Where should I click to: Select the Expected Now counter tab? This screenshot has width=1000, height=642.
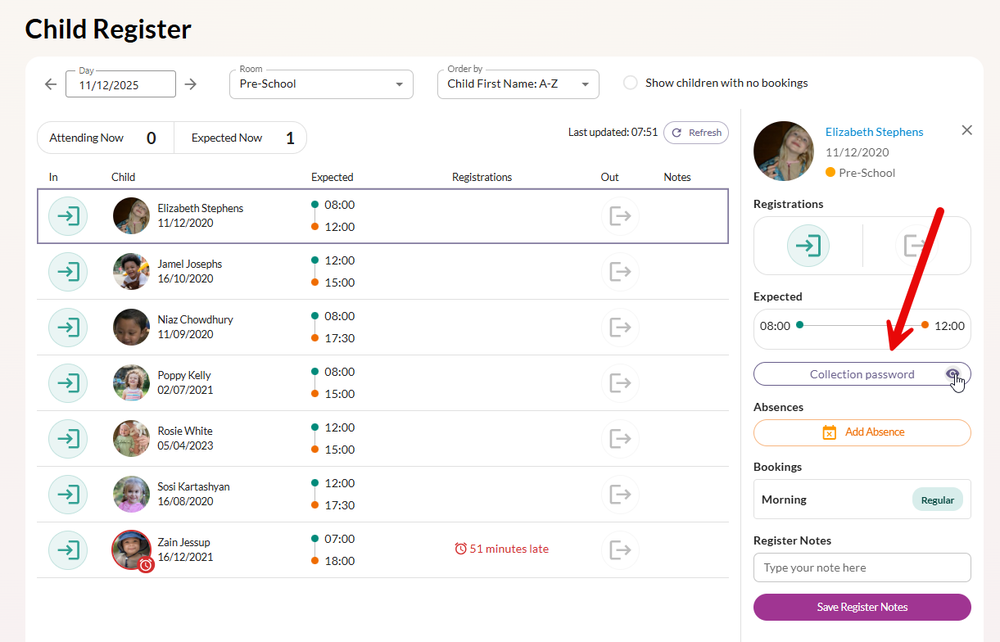(241, 138)
